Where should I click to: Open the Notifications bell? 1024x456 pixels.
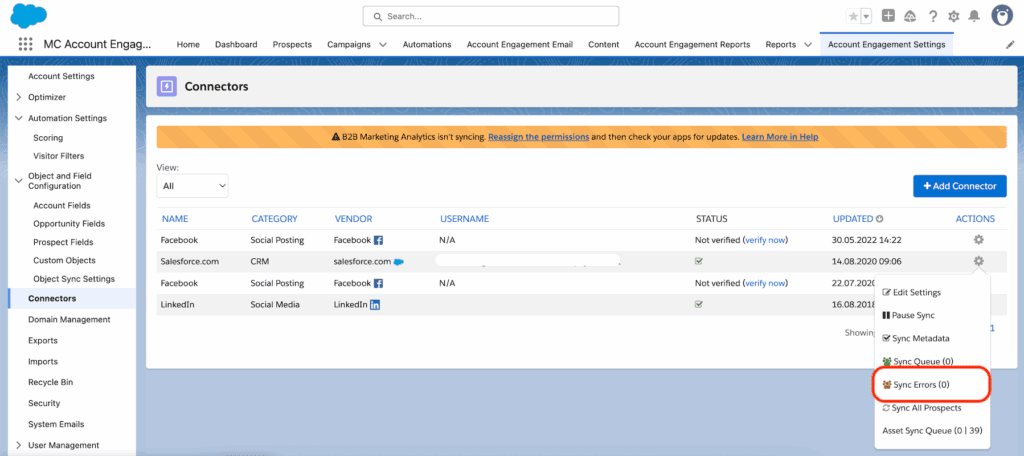[974, 16]
